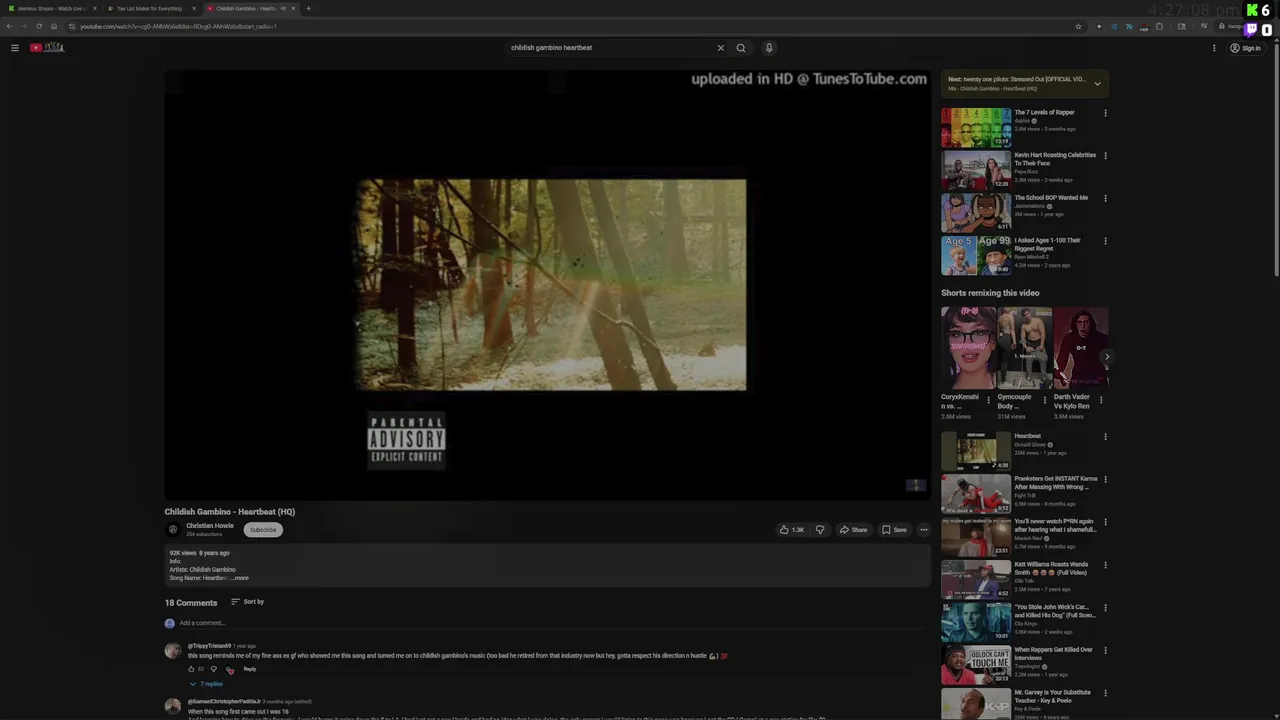Play Kevin Hart Roasting Celebrities thumbnail
Image resolution: width=1280 pixels, height=720 pixels.
coord(976,170)
